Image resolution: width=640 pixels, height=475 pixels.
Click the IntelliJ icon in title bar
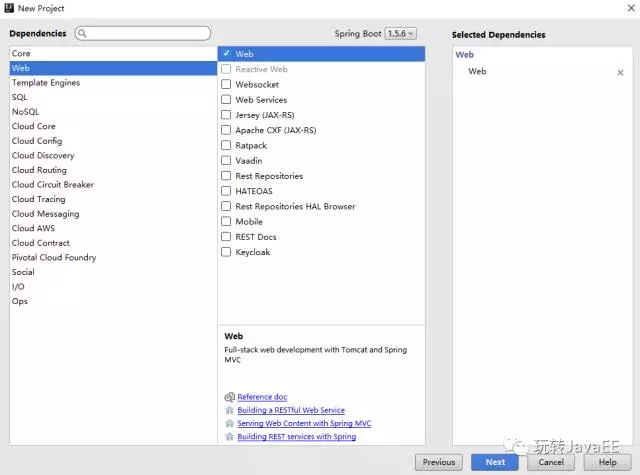[9, 8]
